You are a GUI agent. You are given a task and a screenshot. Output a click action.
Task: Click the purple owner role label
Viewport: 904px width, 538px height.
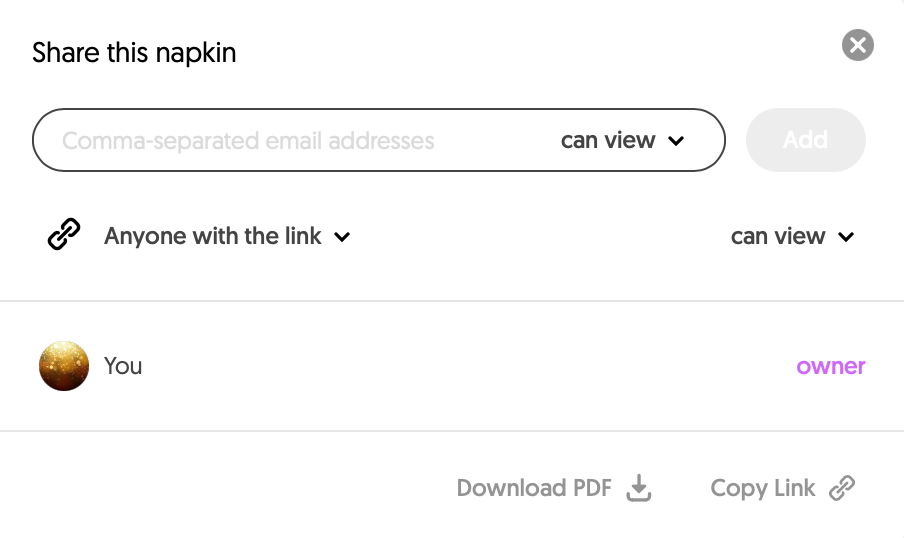[x=831, y=366]
